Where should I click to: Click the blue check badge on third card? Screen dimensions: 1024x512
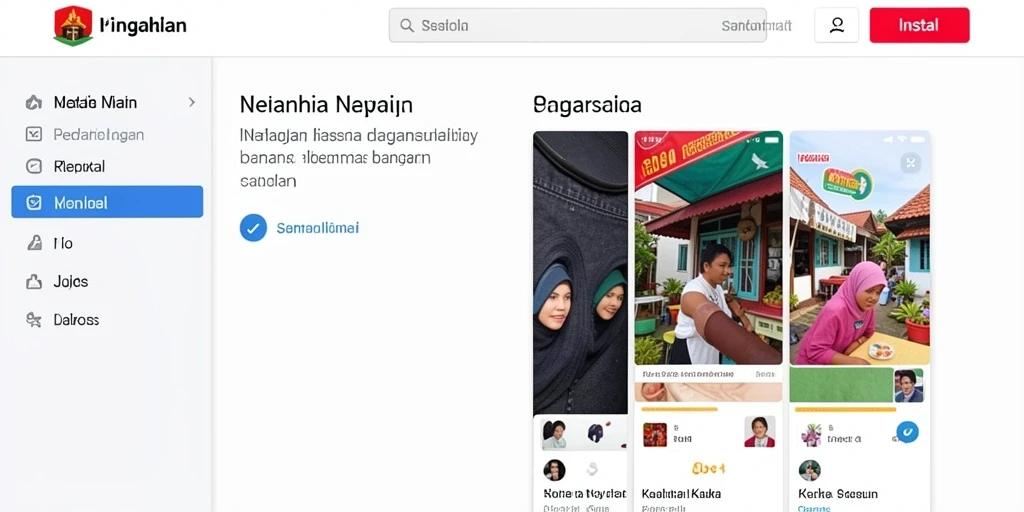pyautogui.click(x=907, y=432)
